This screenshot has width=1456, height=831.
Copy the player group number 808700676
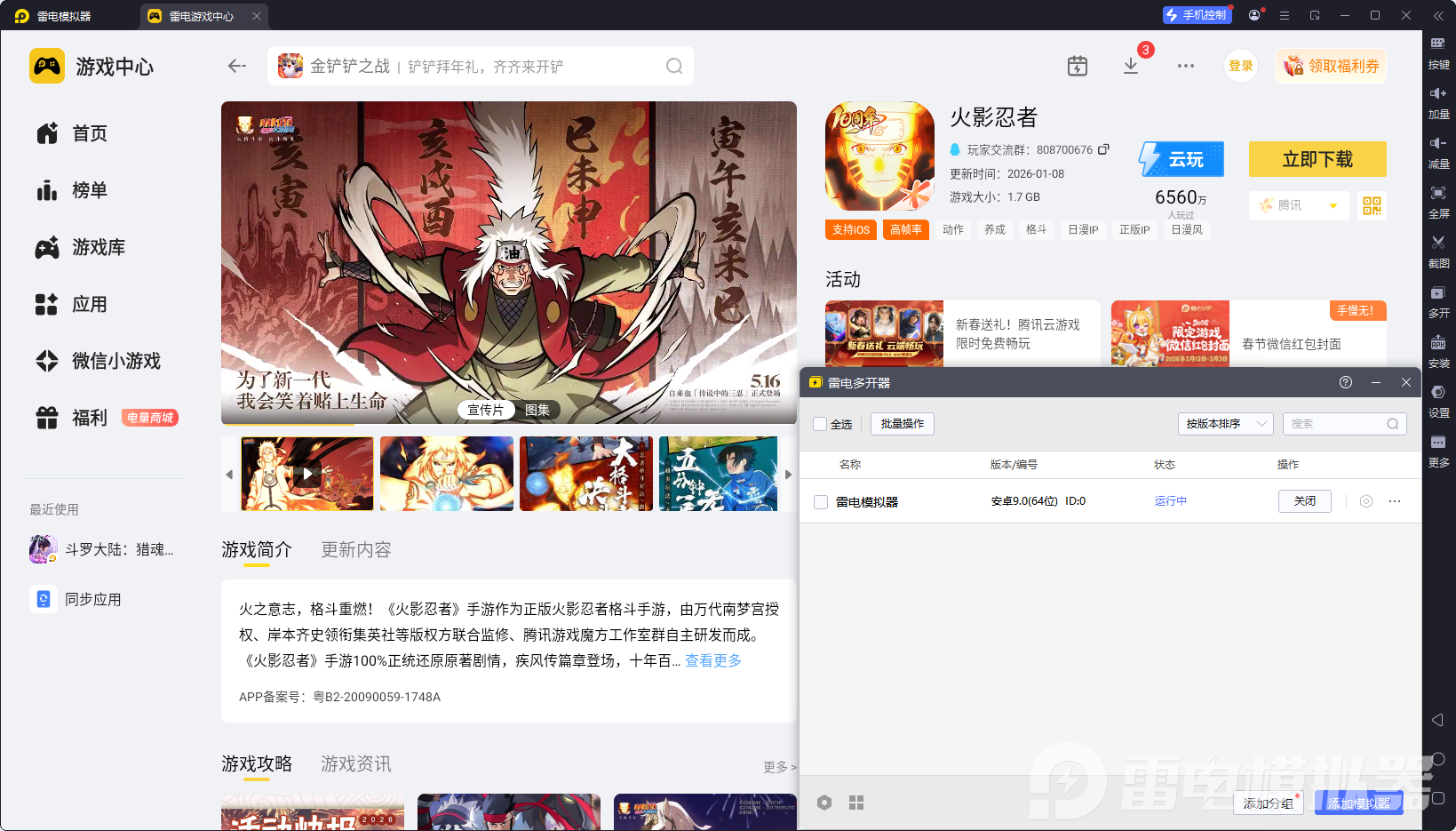(1103, 149)
